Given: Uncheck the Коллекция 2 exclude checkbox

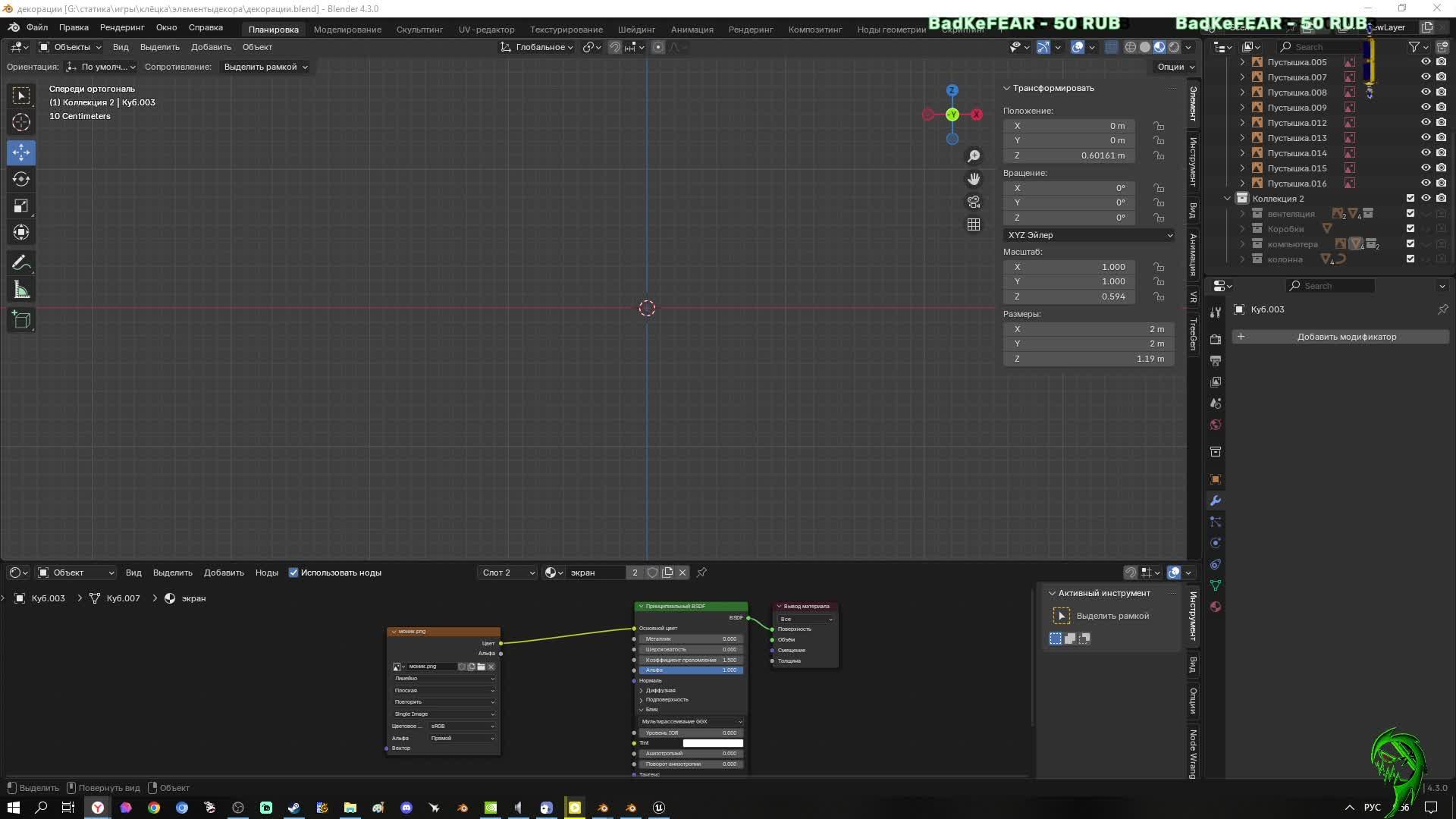Looking at the screenshot, I should (1410, 199).
